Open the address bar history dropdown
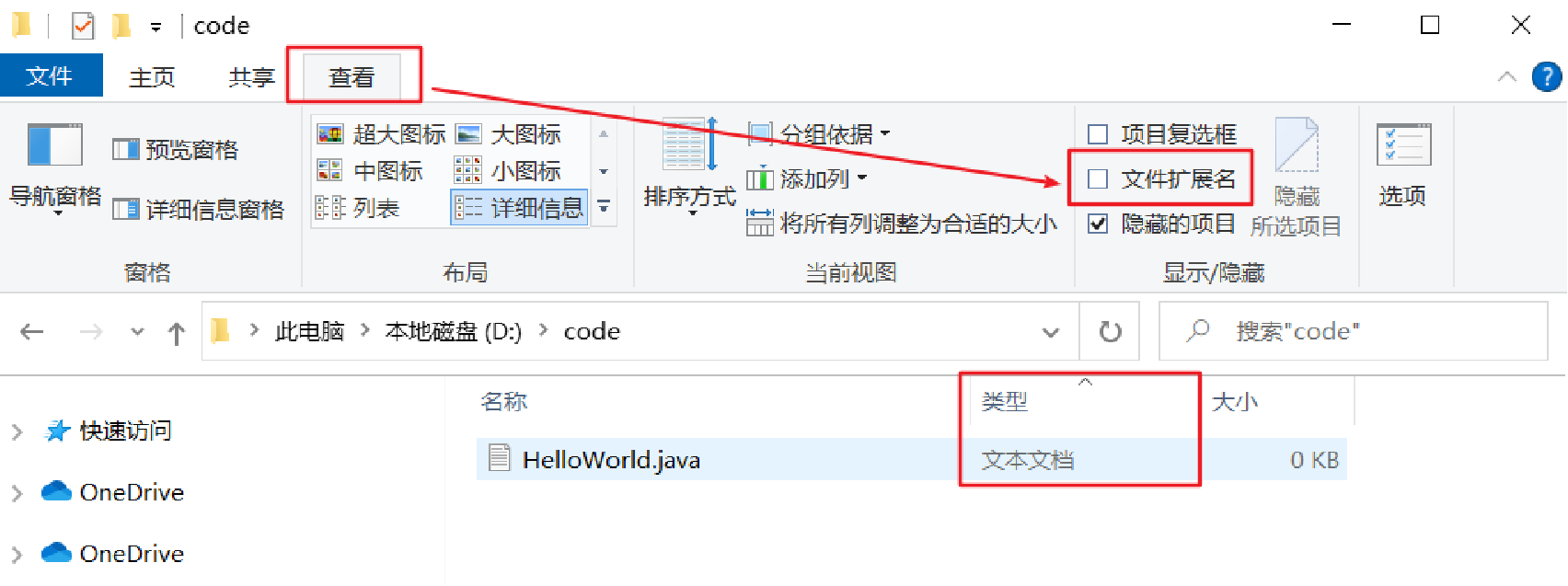Viewport: 1568px width, 586px height. tap(1050, 332)
